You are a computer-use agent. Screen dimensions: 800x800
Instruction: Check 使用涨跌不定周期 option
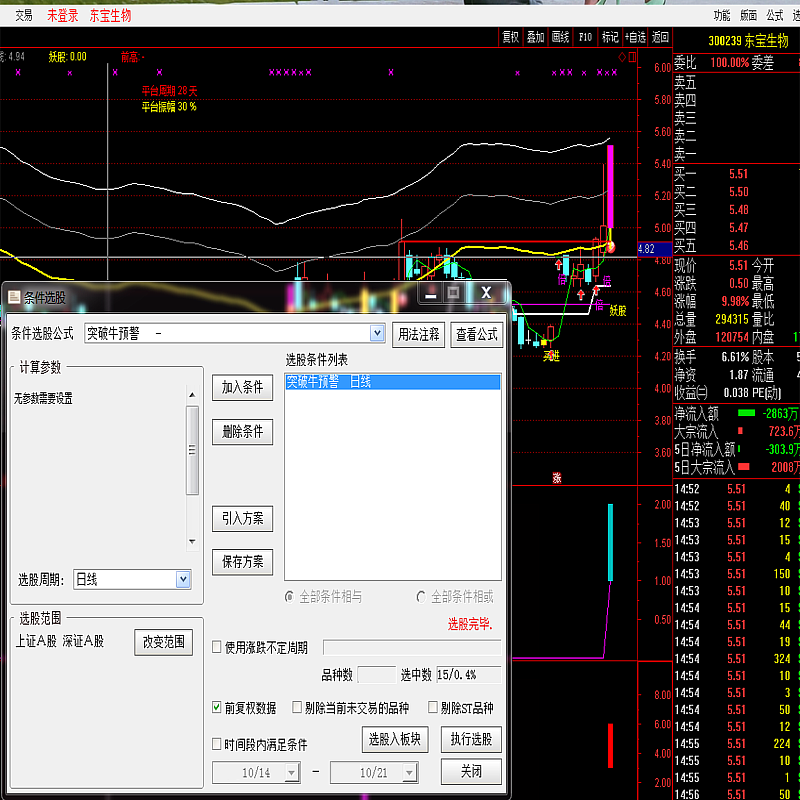pos(217,647)
